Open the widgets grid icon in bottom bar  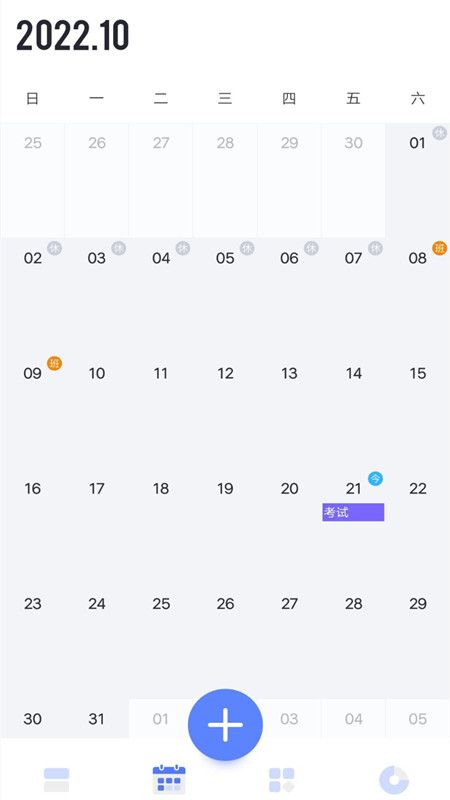click(x=282, y=780)
